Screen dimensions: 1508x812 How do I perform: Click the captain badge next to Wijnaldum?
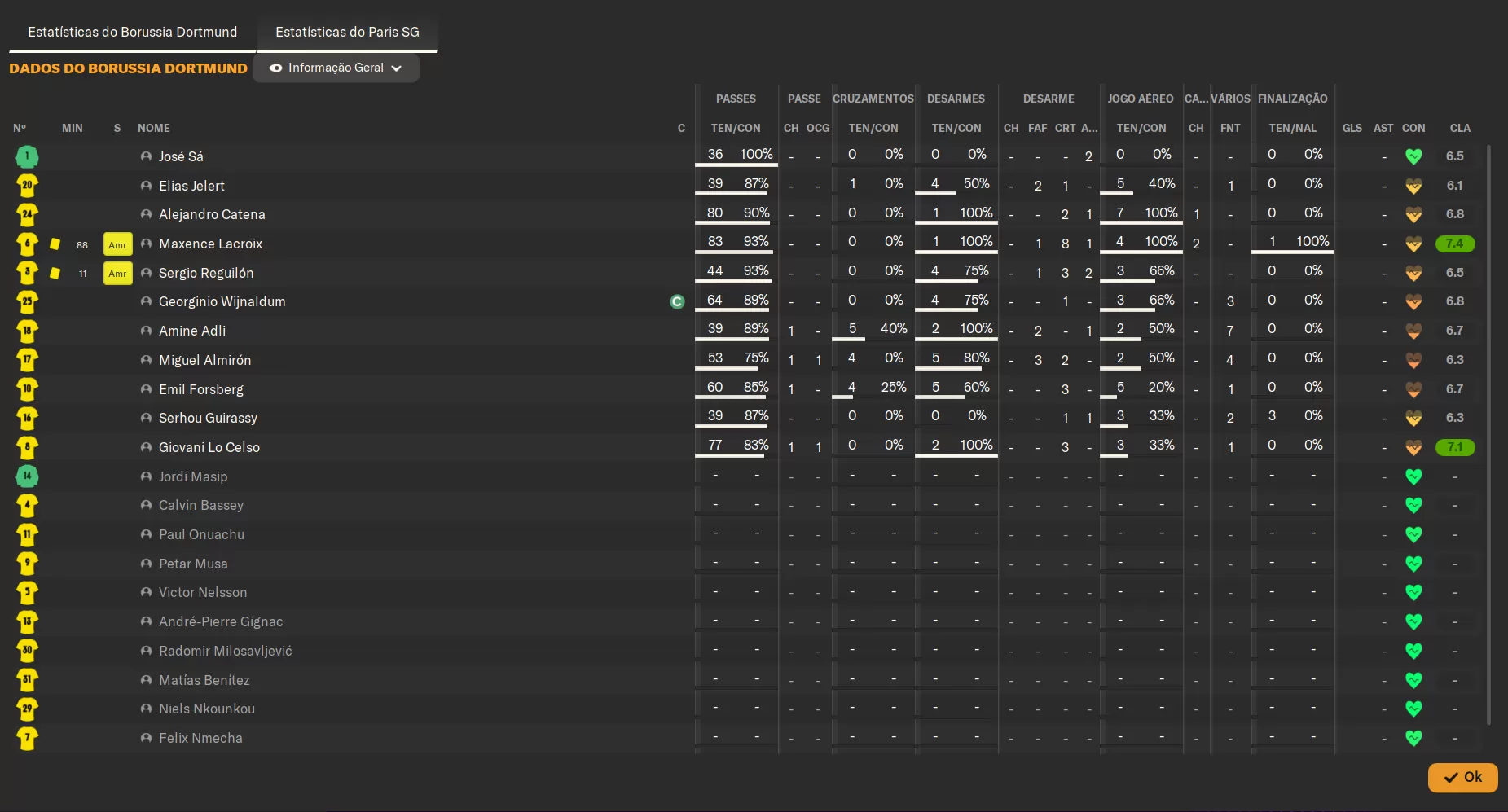pos(677,301)
